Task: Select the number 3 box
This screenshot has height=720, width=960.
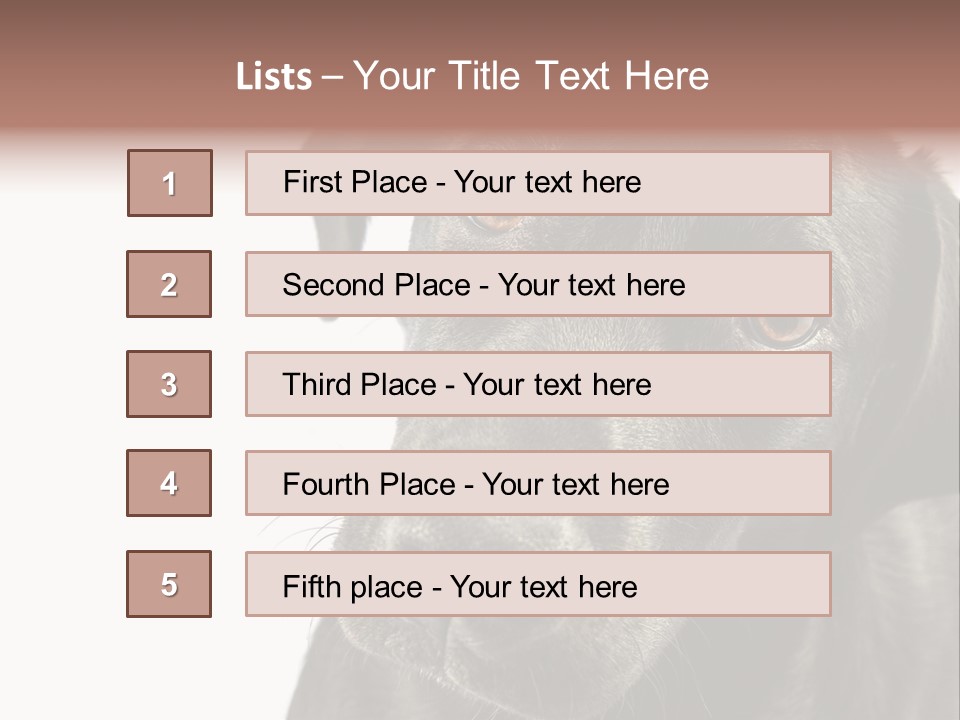Action: [x=169, y=384]
